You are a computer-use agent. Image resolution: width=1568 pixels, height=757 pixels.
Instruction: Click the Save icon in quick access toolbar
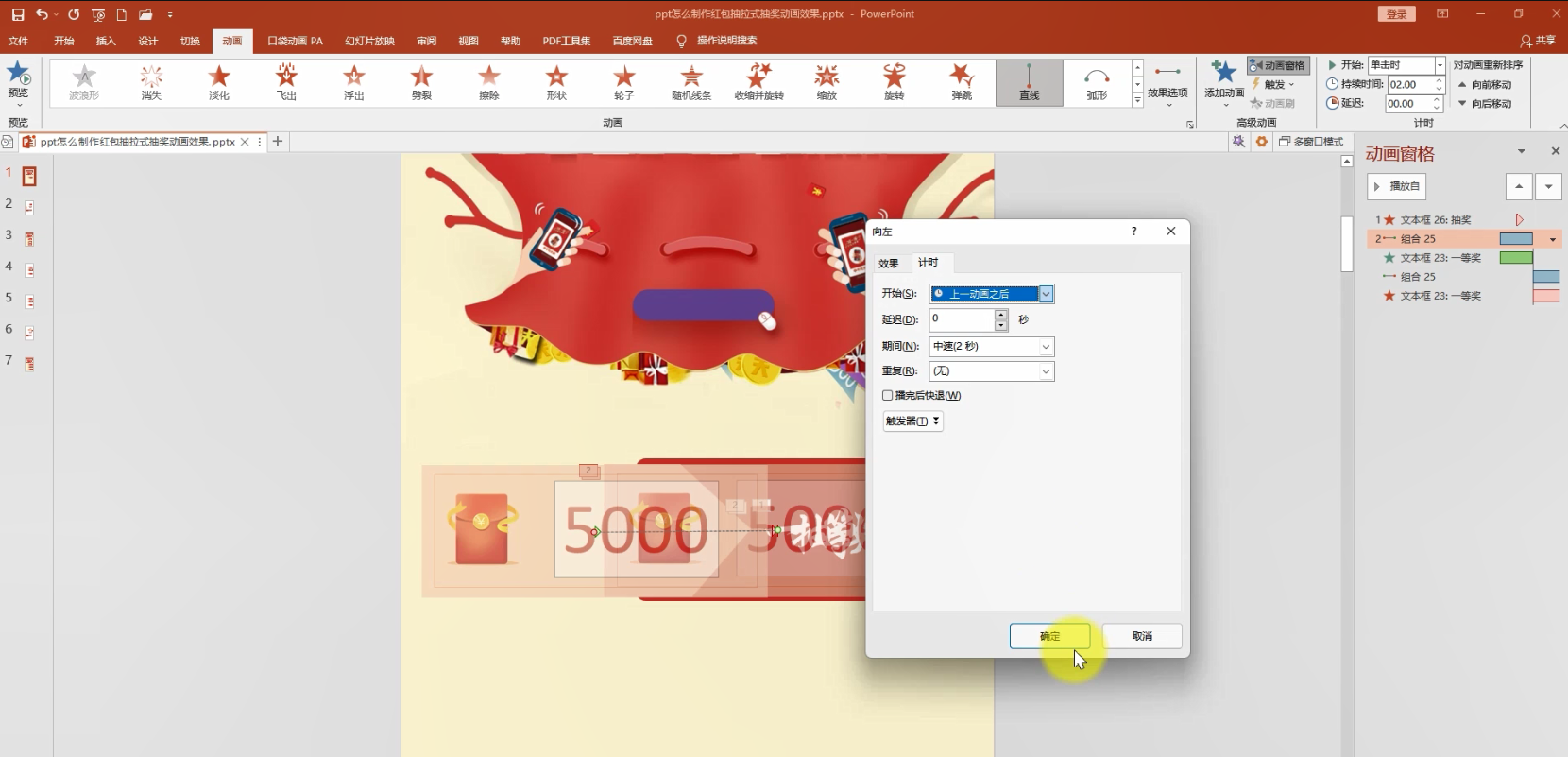pyautogui.click(x=18, y=14)
